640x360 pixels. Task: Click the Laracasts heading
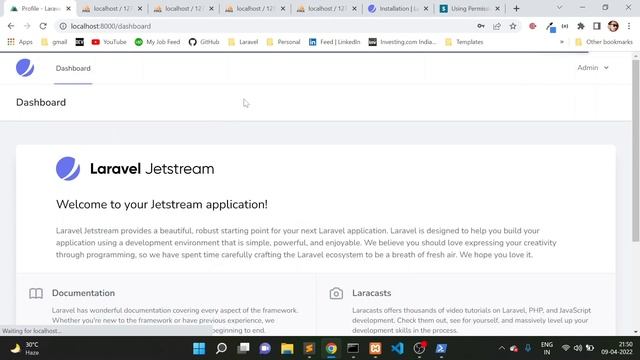(x=371, y=293)
